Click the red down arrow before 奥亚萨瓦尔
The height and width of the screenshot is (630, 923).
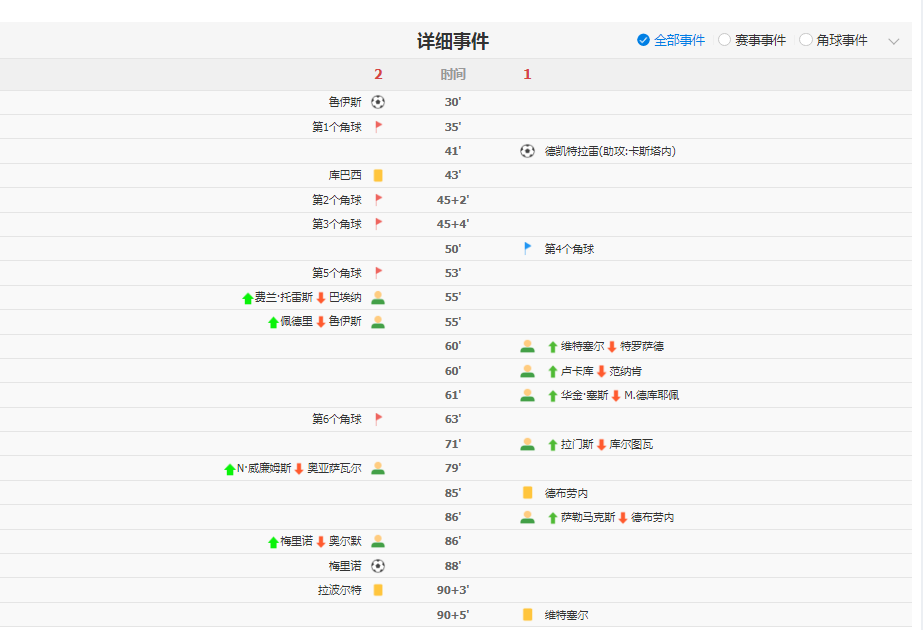pos(299,469)
